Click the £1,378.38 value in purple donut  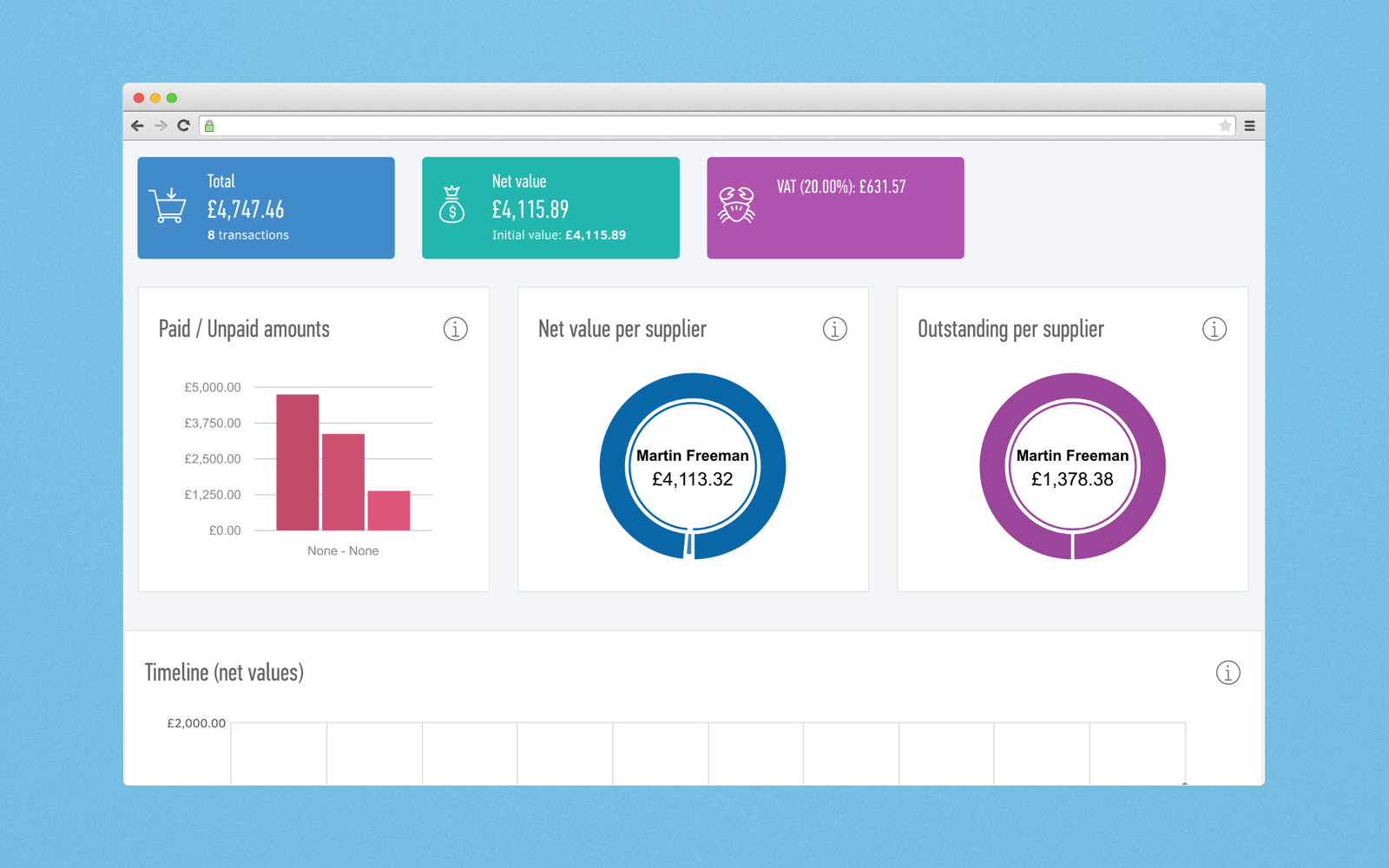point(1072,479)
